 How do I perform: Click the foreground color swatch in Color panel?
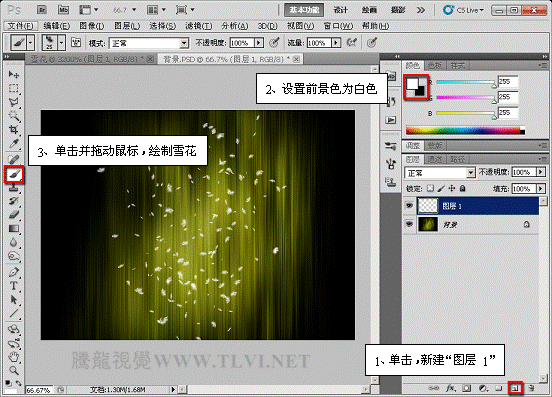tap(412, 84)
